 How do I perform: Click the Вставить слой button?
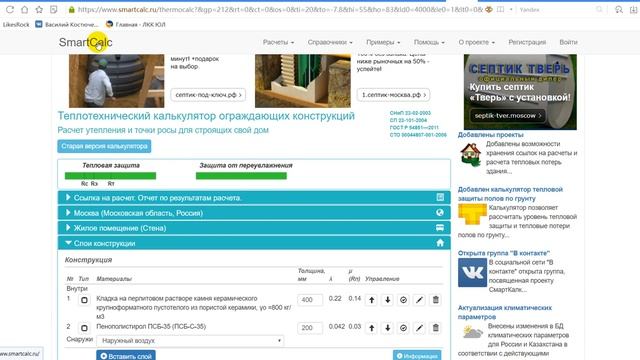[126, 356]
